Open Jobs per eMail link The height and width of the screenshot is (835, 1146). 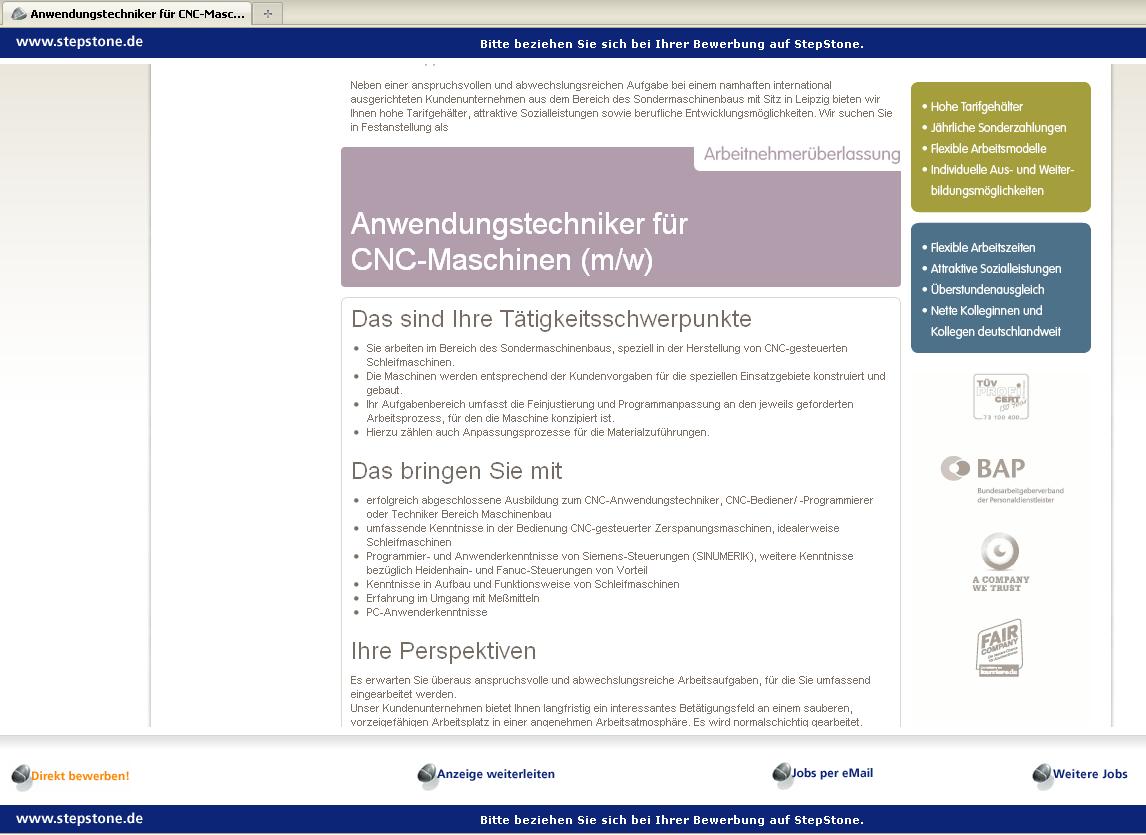point(832,773)
